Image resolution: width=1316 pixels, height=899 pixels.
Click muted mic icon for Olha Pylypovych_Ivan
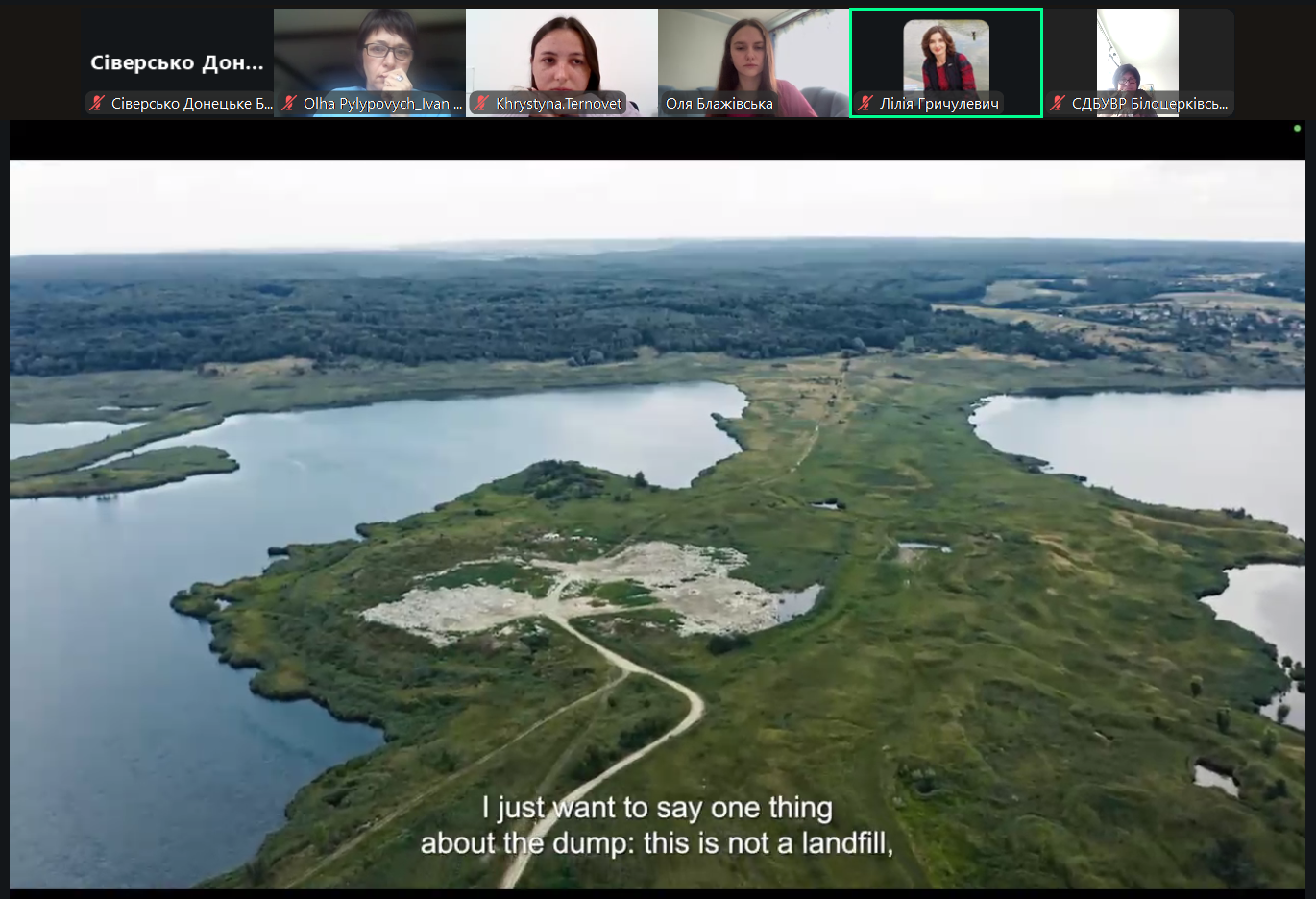[x=289, y=104]
